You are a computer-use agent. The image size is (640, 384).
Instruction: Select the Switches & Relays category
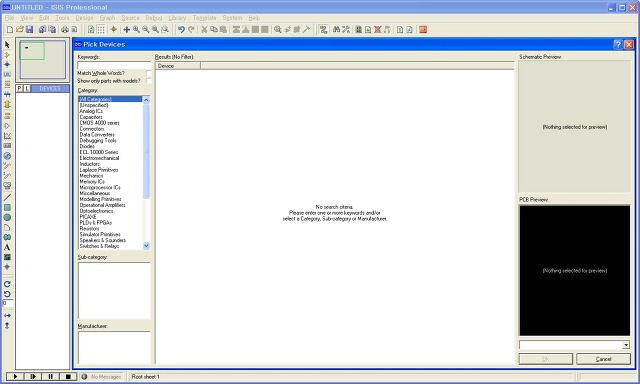point(99,246)
